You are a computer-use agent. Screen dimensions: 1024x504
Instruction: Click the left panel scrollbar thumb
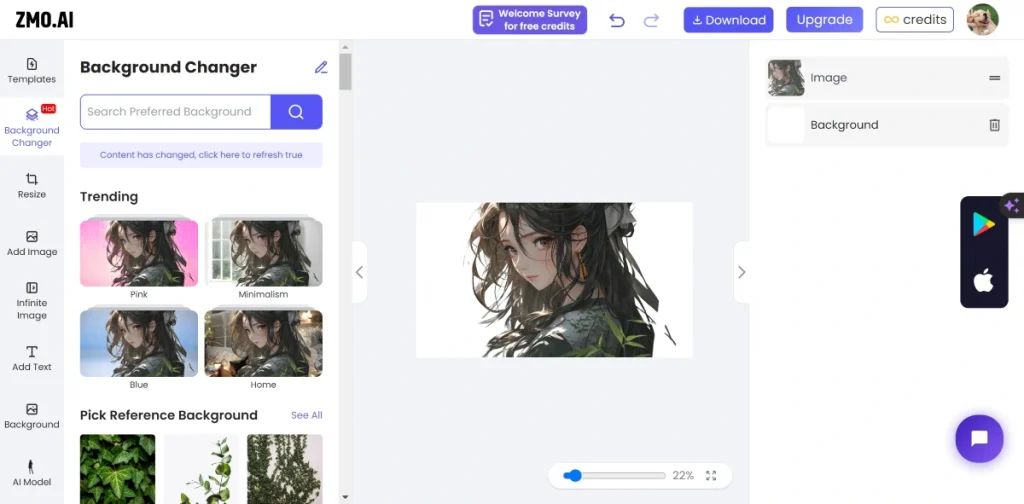[x=345, y=71]
